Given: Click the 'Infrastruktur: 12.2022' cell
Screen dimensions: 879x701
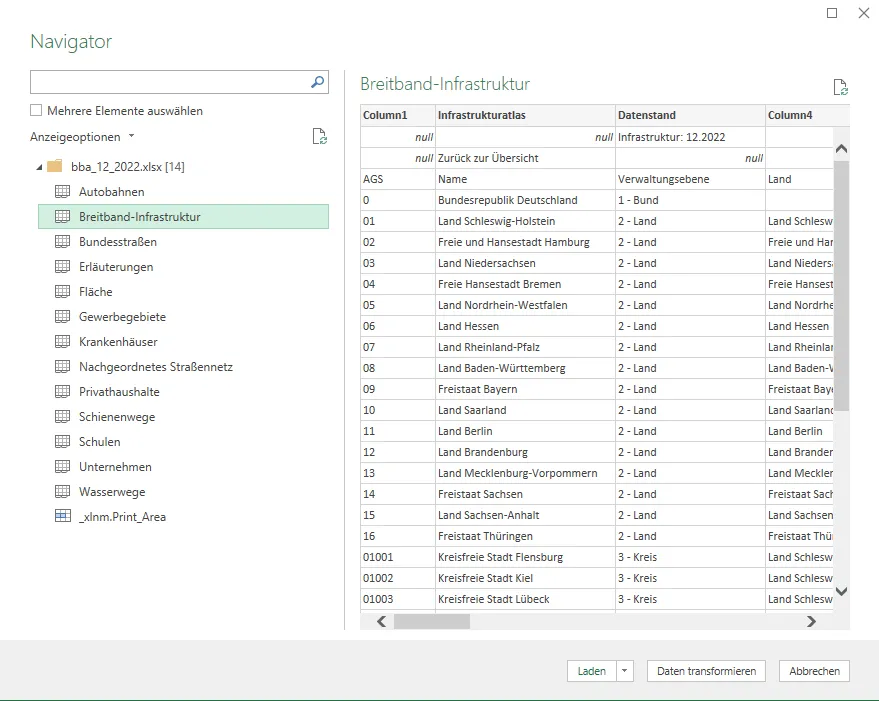Looking at the screenshot, I should tap(691, 137).
